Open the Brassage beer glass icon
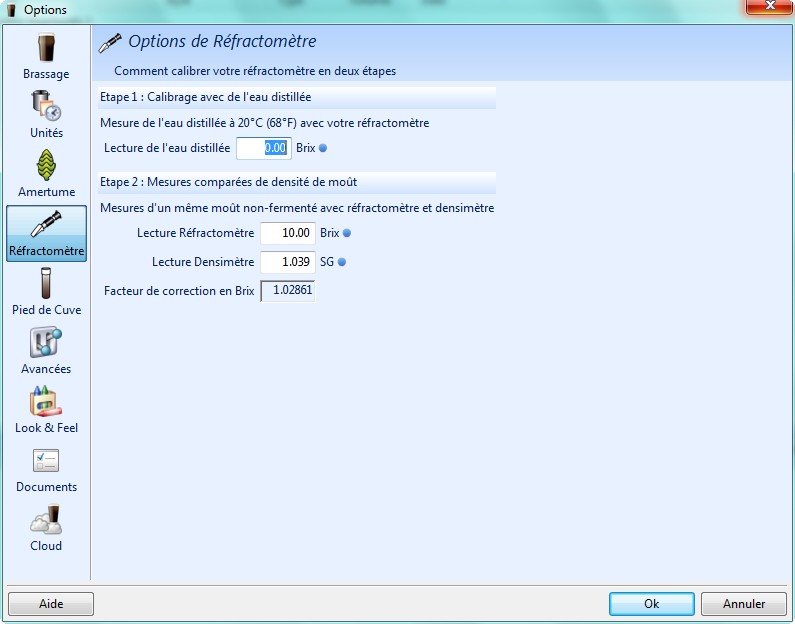795x624 pixels. pos(46,48)
